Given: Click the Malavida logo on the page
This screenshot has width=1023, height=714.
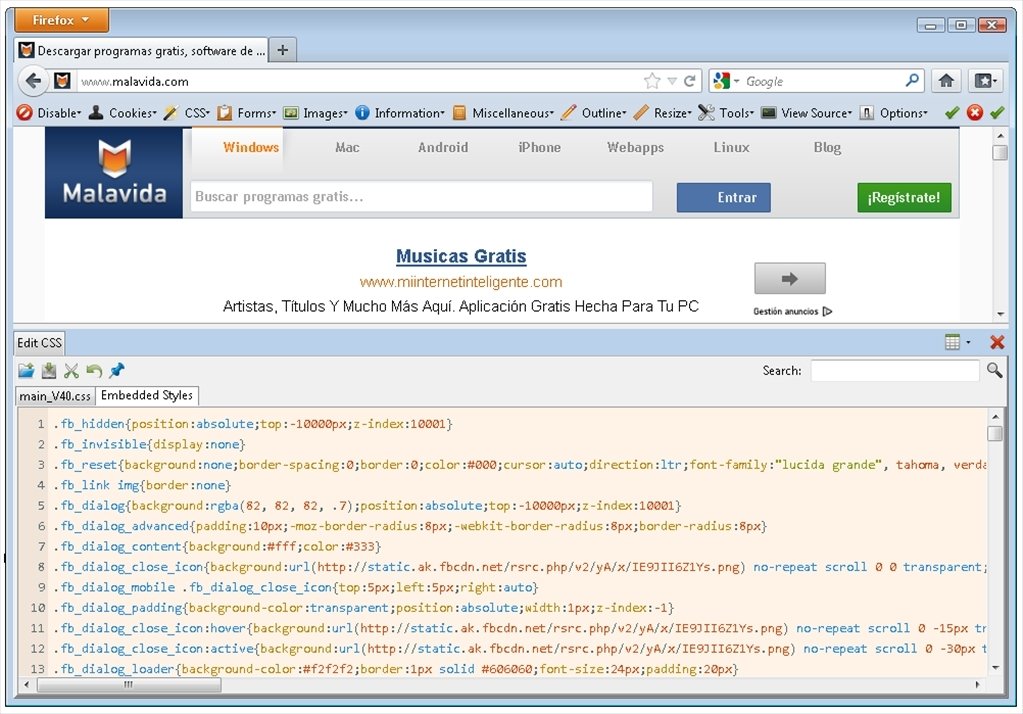Looking at the screenshot, I should pos(114,172).
